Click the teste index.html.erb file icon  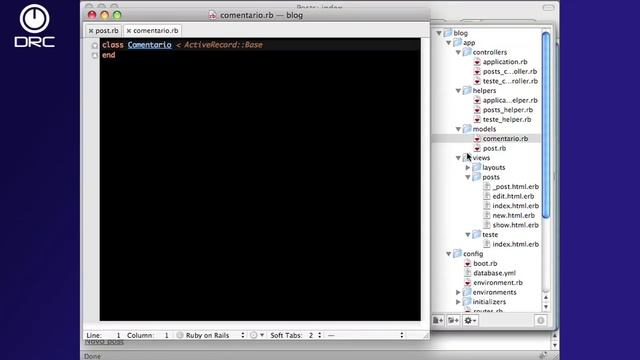[487, 244]
